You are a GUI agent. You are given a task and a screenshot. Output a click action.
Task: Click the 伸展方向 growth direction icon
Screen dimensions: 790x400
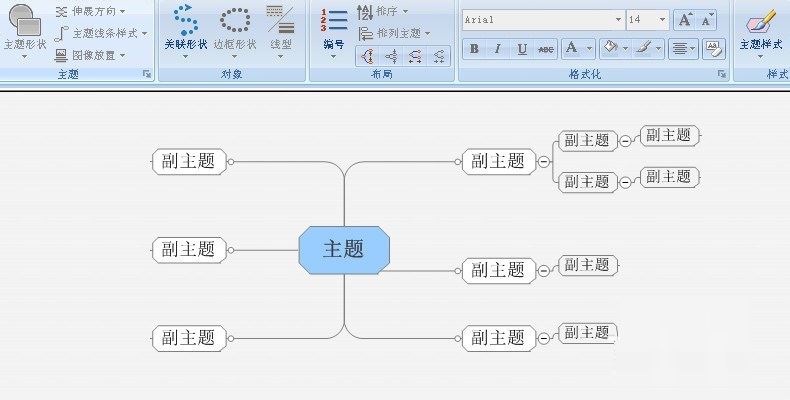pos(61,12)
